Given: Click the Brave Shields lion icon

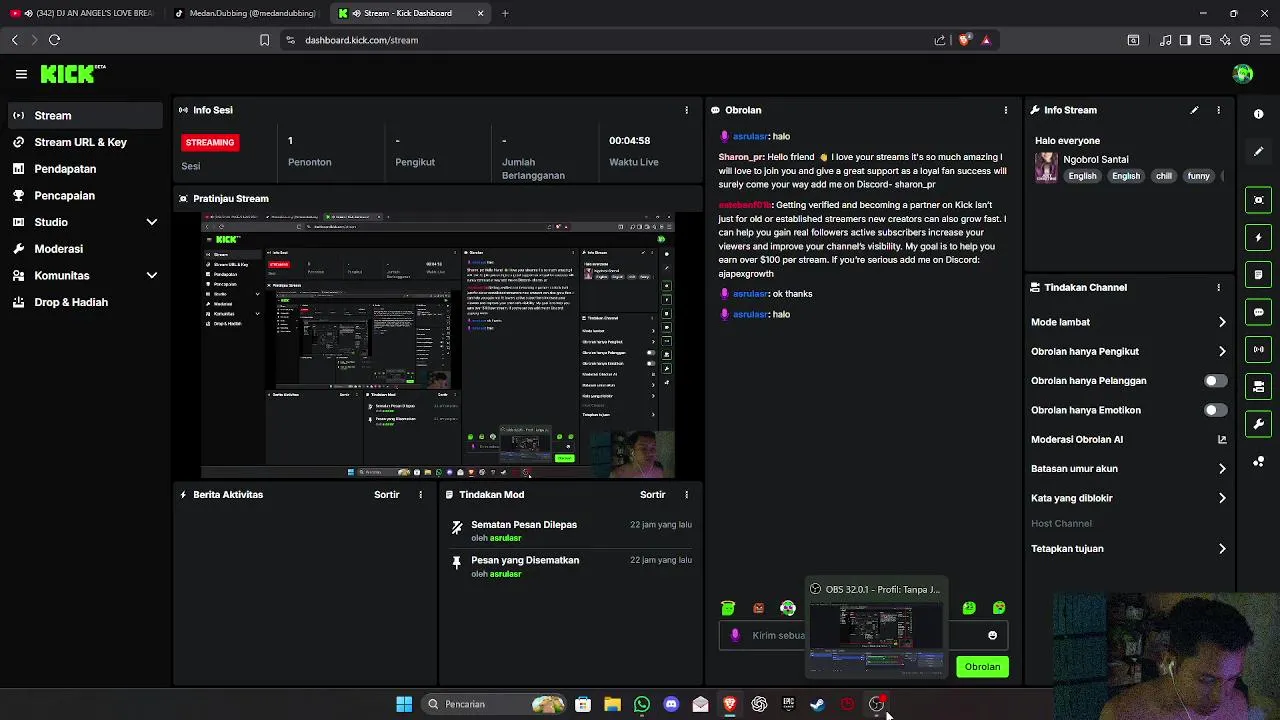Looking at the screenshot, I should [964, 40].
